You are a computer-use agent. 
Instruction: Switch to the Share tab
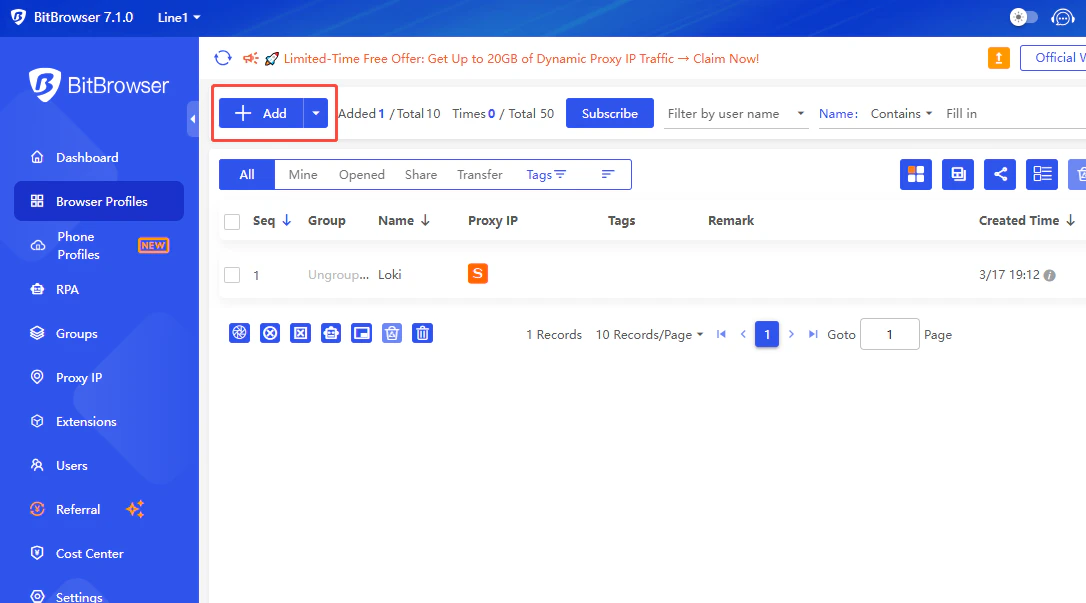[x=421, y=174]
